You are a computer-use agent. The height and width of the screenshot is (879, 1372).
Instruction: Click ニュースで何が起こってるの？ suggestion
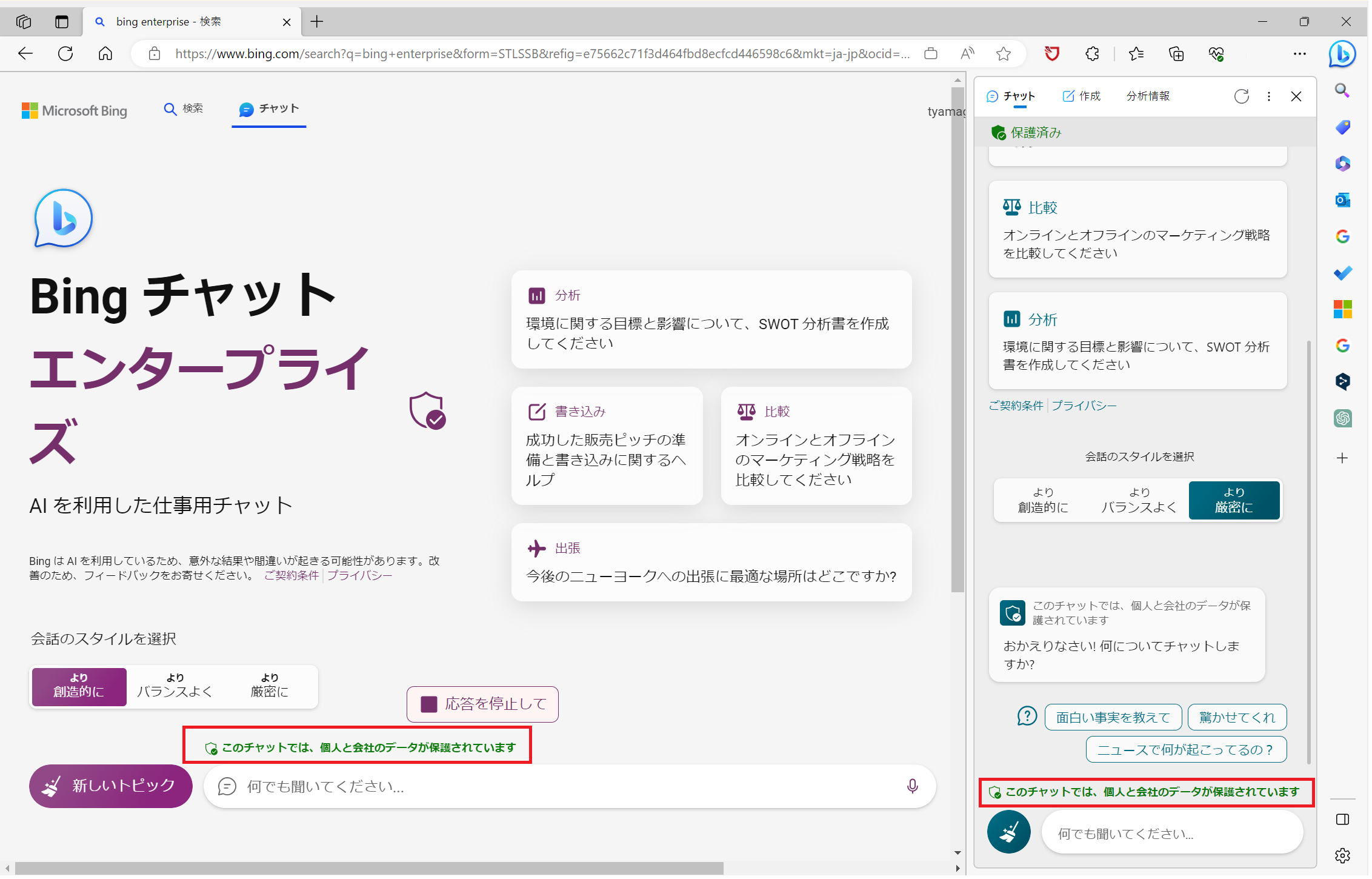(x=1186, y=750)
